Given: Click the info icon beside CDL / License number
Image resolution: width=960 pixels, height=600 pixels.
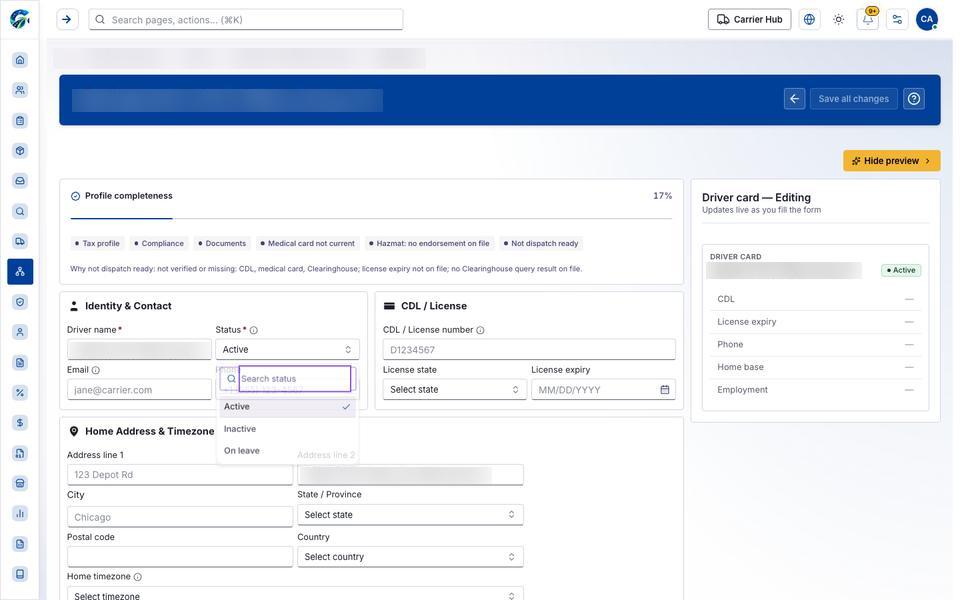Looking at the screenshot, I should tap(480, 330).
